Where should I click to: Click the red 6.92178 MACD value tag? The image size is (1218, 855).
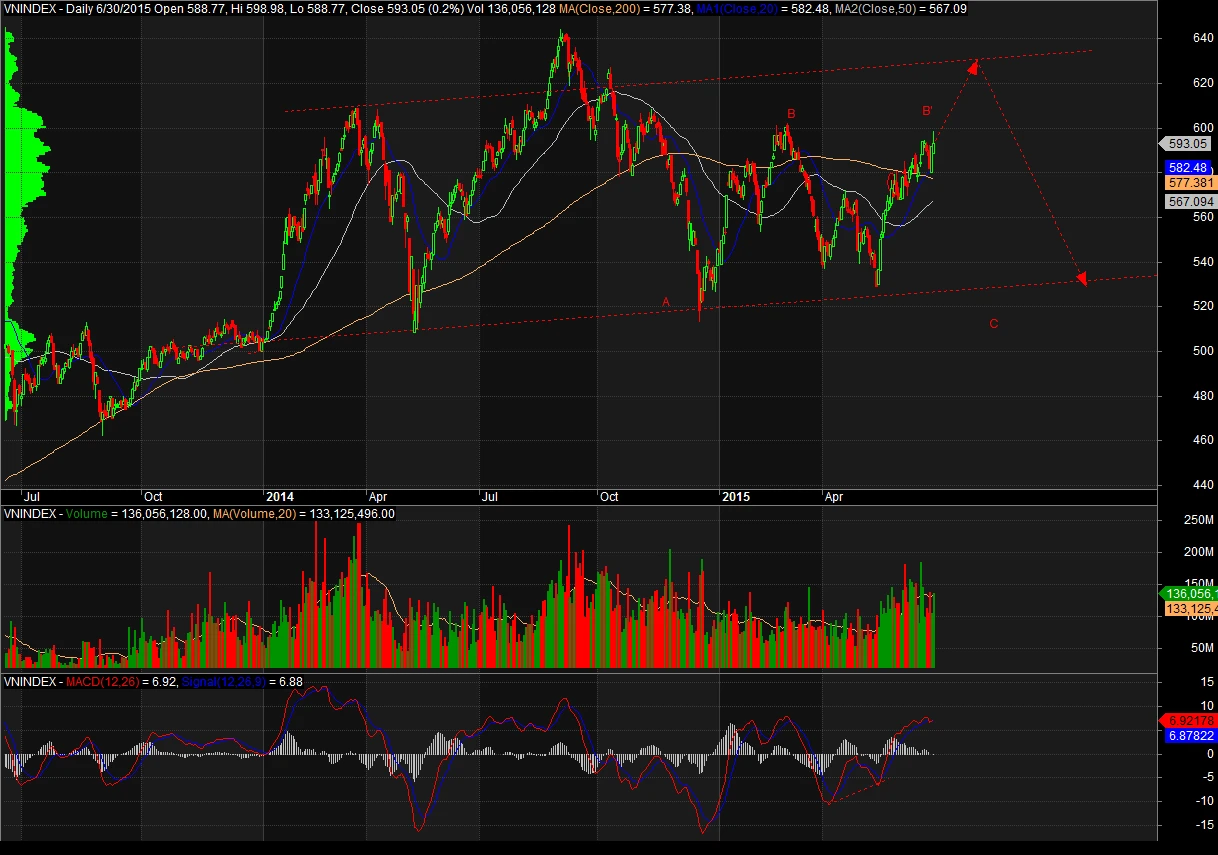coord(1187,720)
